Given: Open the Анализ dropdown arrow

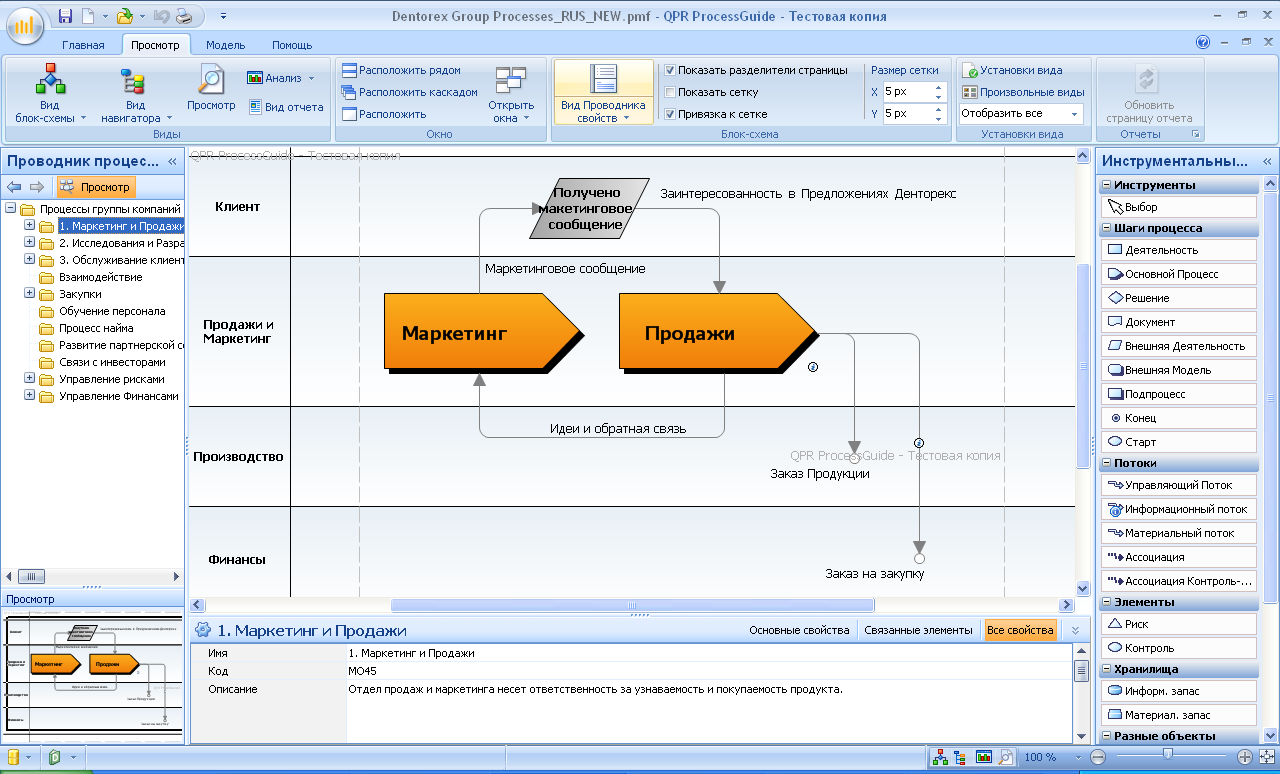Looking at the screenshot, I should [311, 78].
